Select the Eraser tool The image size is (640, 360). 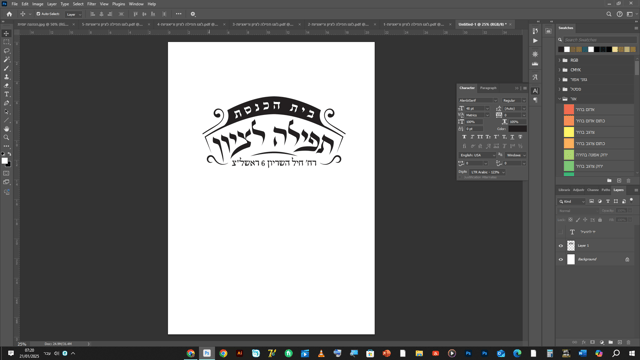click(7, 86)
